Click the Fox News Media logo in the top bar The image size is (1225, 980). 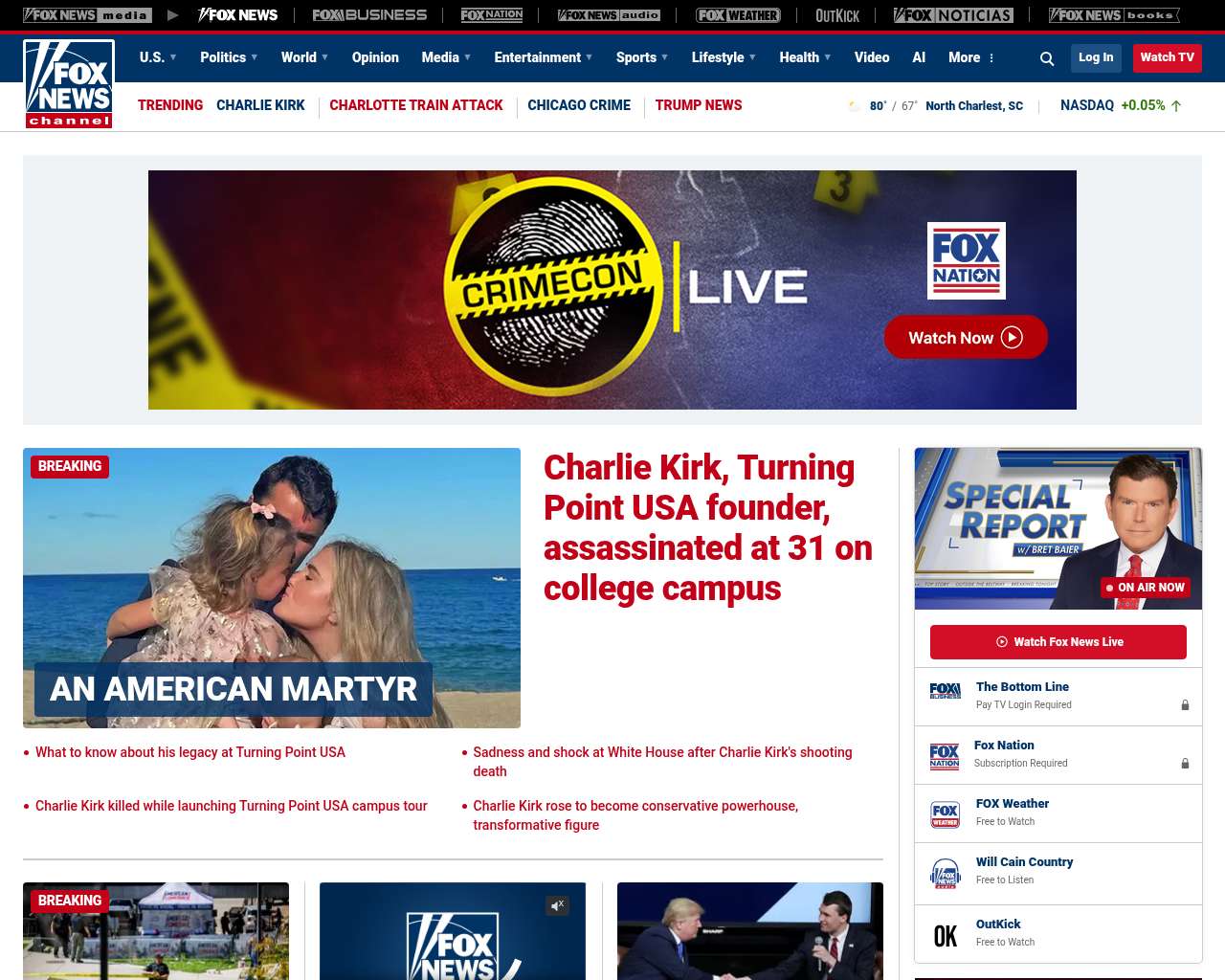[x=87, y=15]
